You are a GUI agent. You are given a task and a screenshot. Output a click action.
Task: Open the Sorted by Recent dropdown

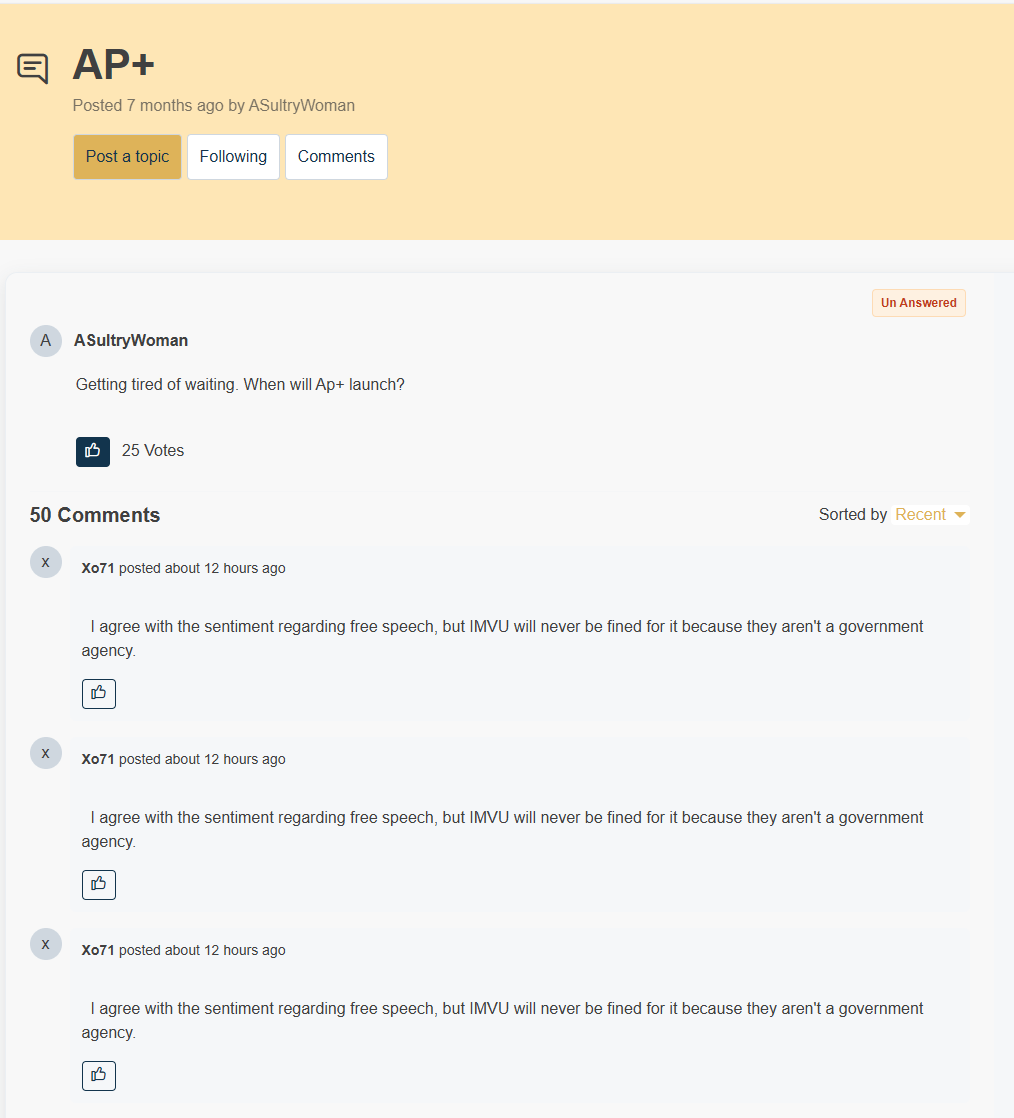[x=931, y=515]
